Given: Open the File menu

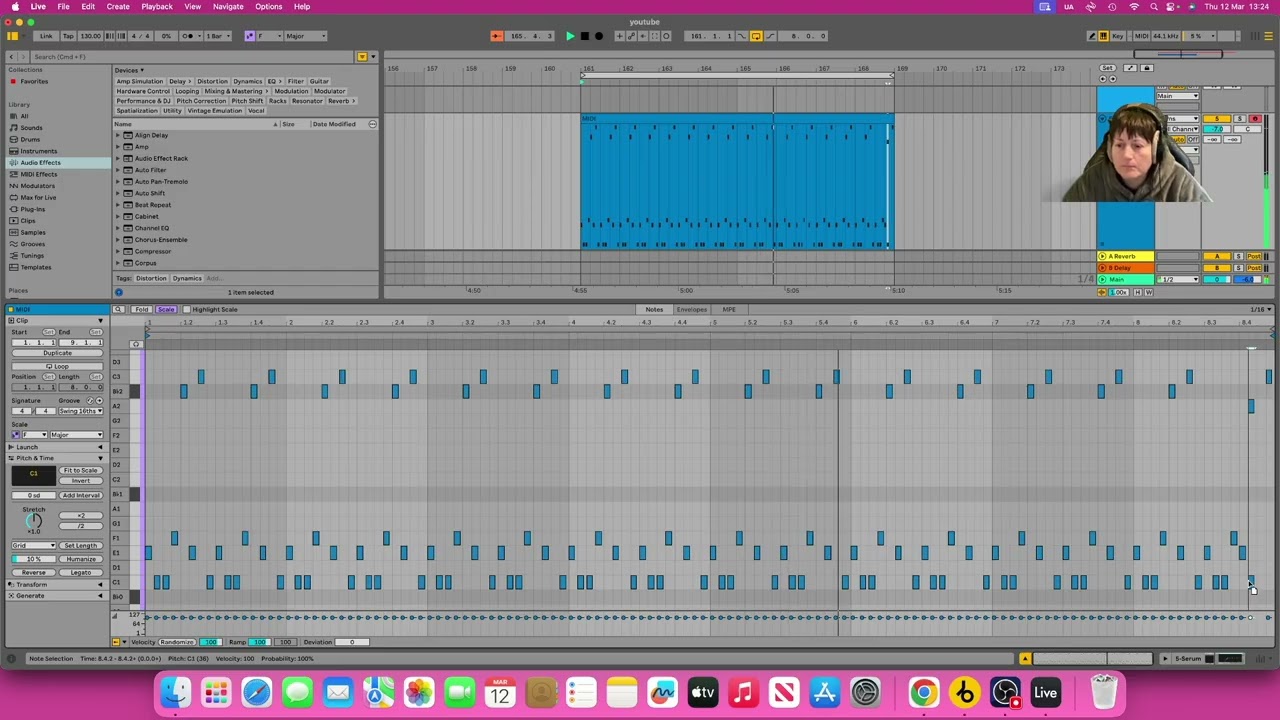Looking at the screenshot, I should click(63, 6).
